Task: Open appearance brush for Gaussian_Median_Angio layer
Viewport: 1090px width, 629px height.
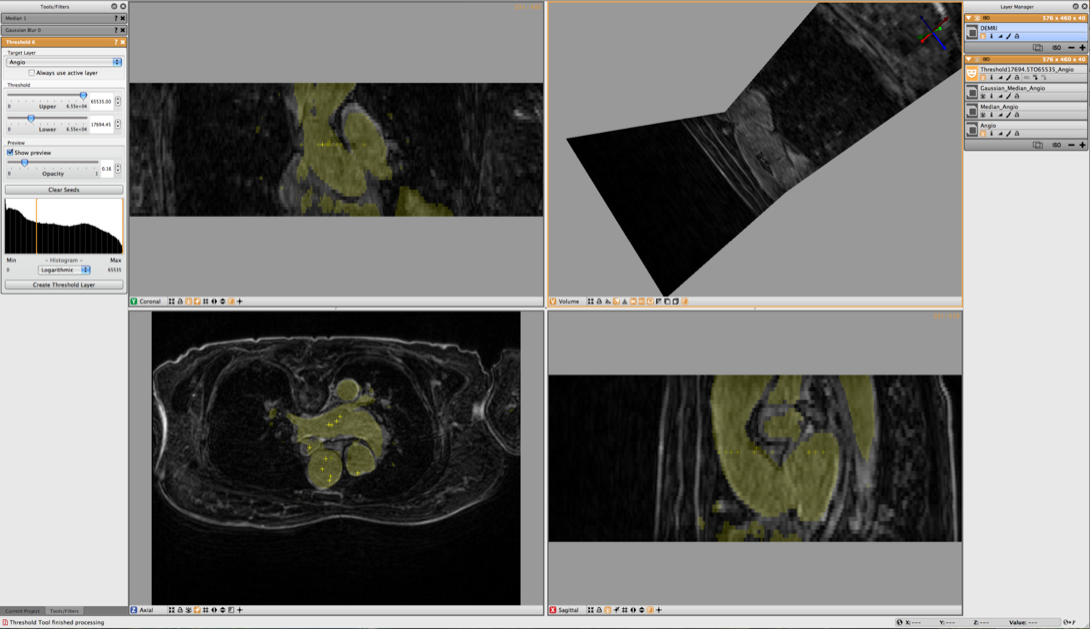Action: (x=1009, y=97)
